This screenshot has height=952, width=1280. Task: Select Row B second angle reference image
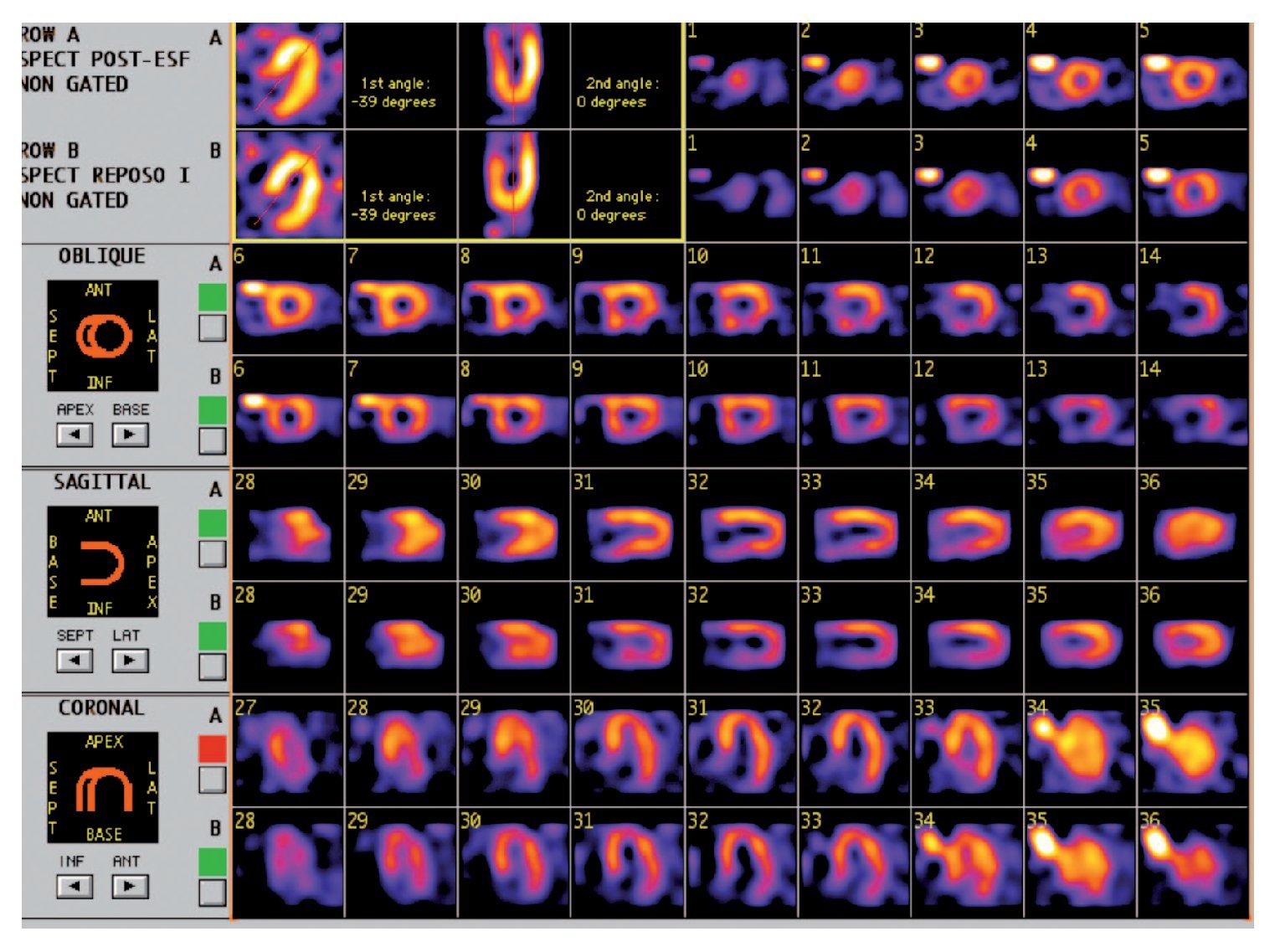[x=513, y=186]
